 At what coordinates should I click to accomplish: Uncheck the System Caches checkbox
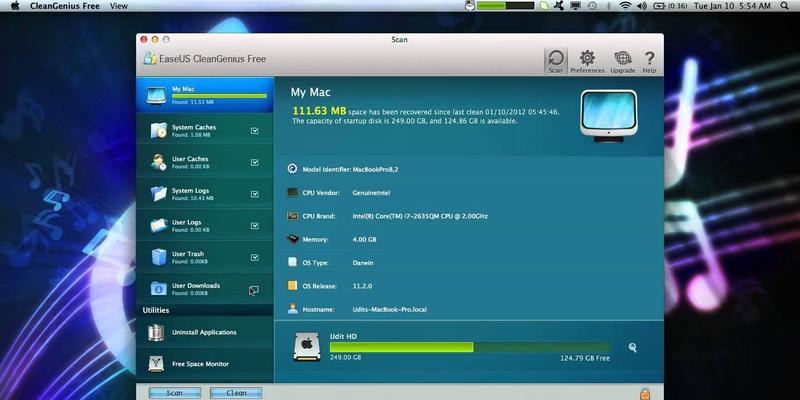(x=255, y=131)
